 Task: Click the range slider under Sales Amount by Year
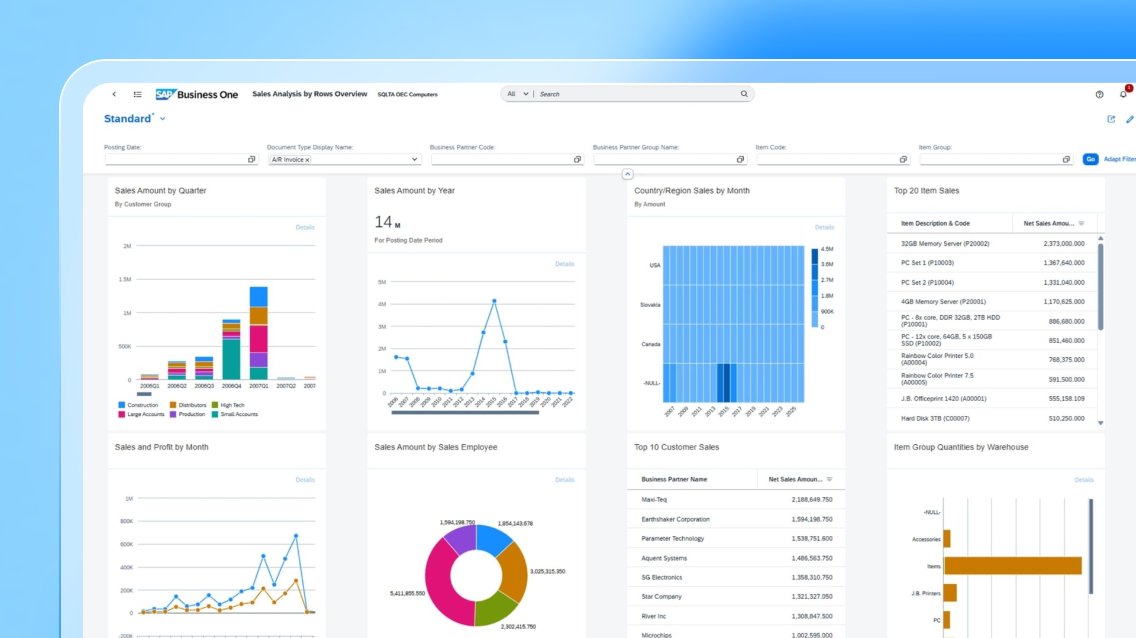465,413
